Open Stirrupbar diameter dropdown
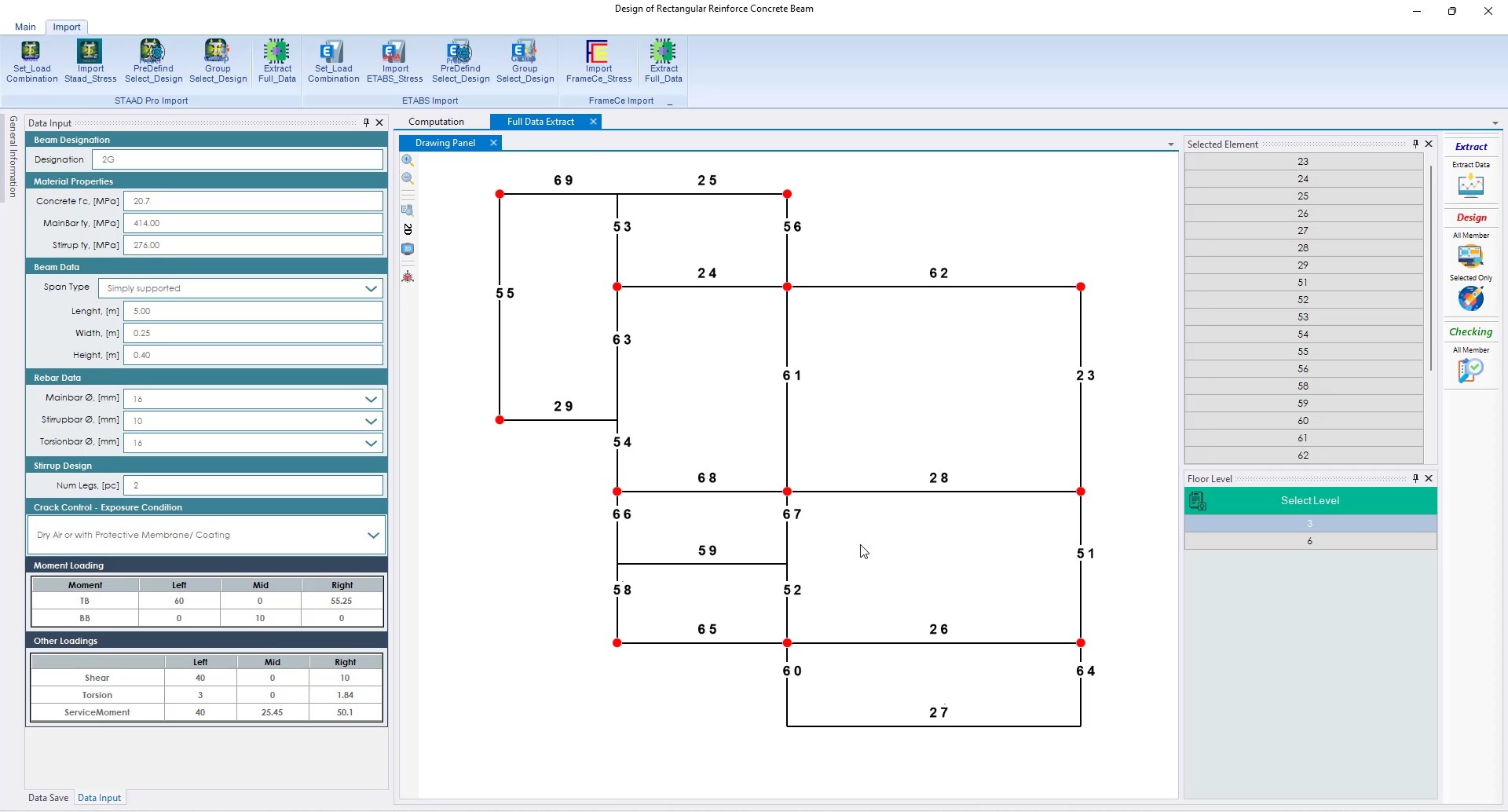The width and height of the screenshot is (1508, 812). coord(371,421)
